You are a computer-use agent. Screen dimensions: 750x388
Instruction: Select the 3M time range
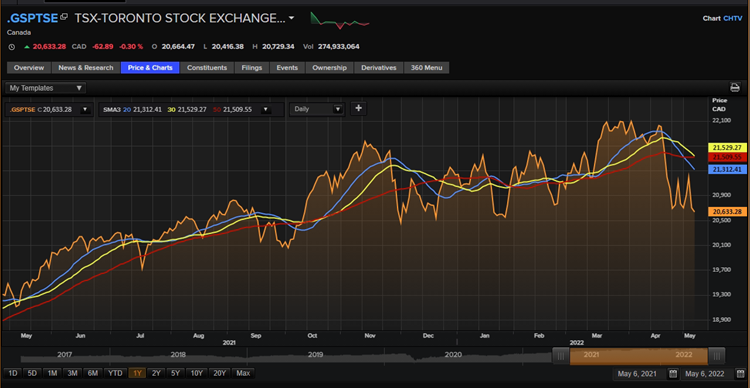[x=73, y=373]
